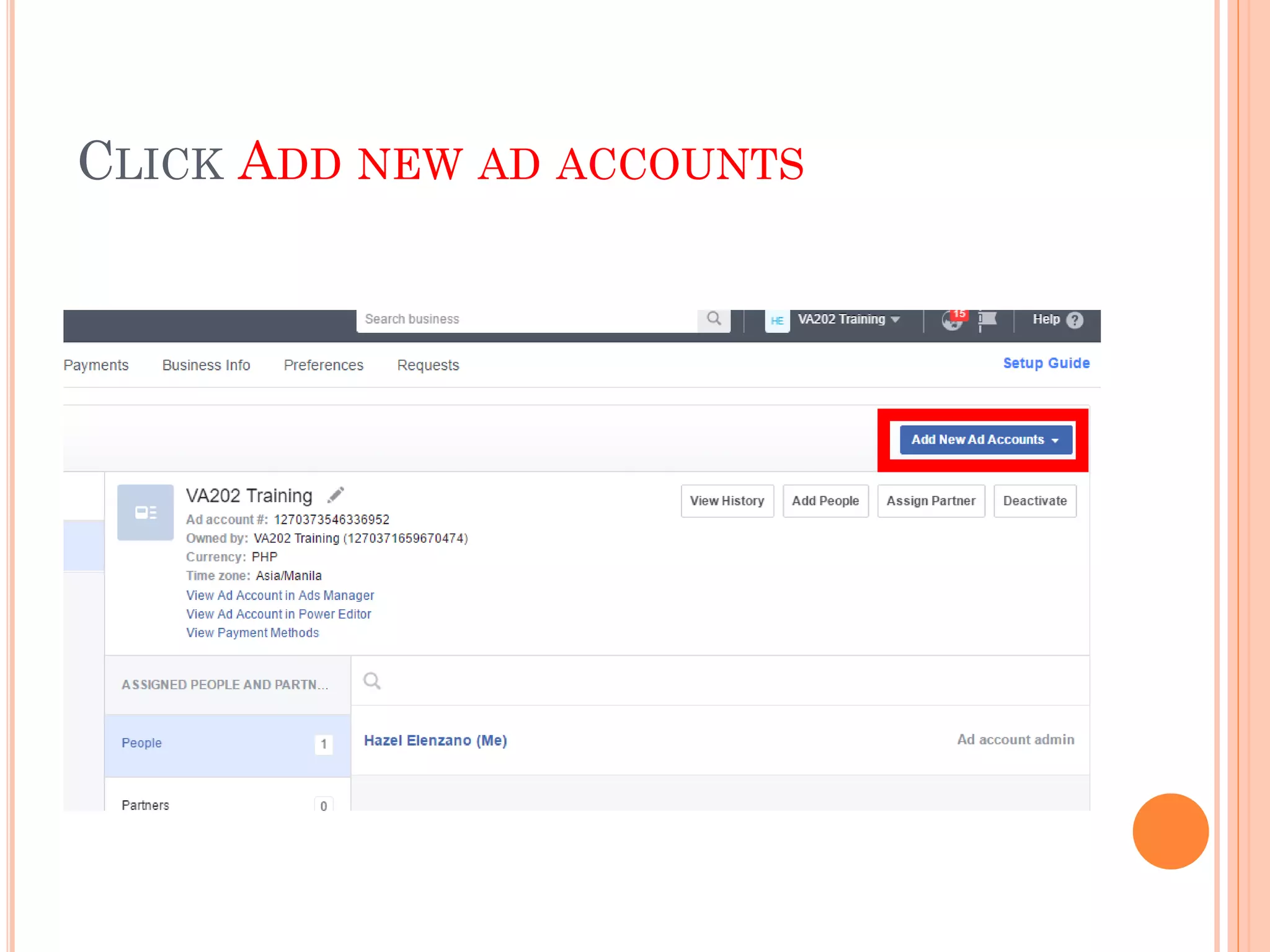The width and height of the screenshot is (1270, 952).
Task: Click the search magnifier button in top bar
Action: click(x=714, y=319)
